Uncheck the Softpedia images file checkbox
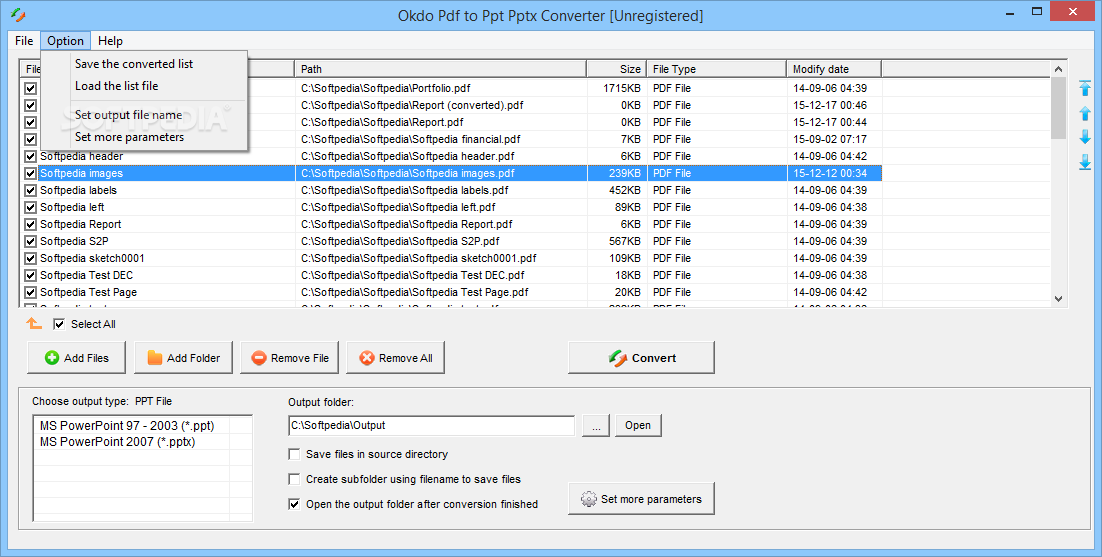The height and width of the screenshot is (557, 1102). 30,173
